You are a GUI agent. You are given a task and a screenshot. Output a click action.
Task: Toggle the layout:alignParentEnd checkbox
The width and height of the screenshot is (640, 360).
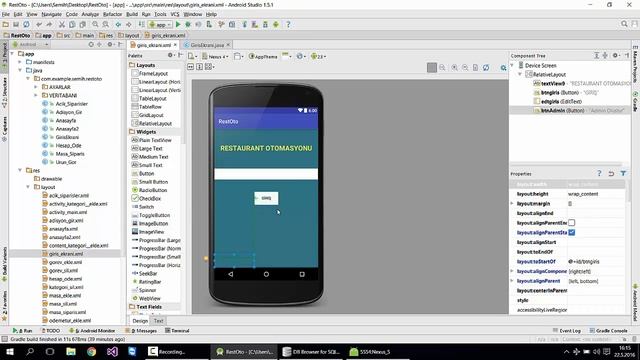click(x=572, y=223)
